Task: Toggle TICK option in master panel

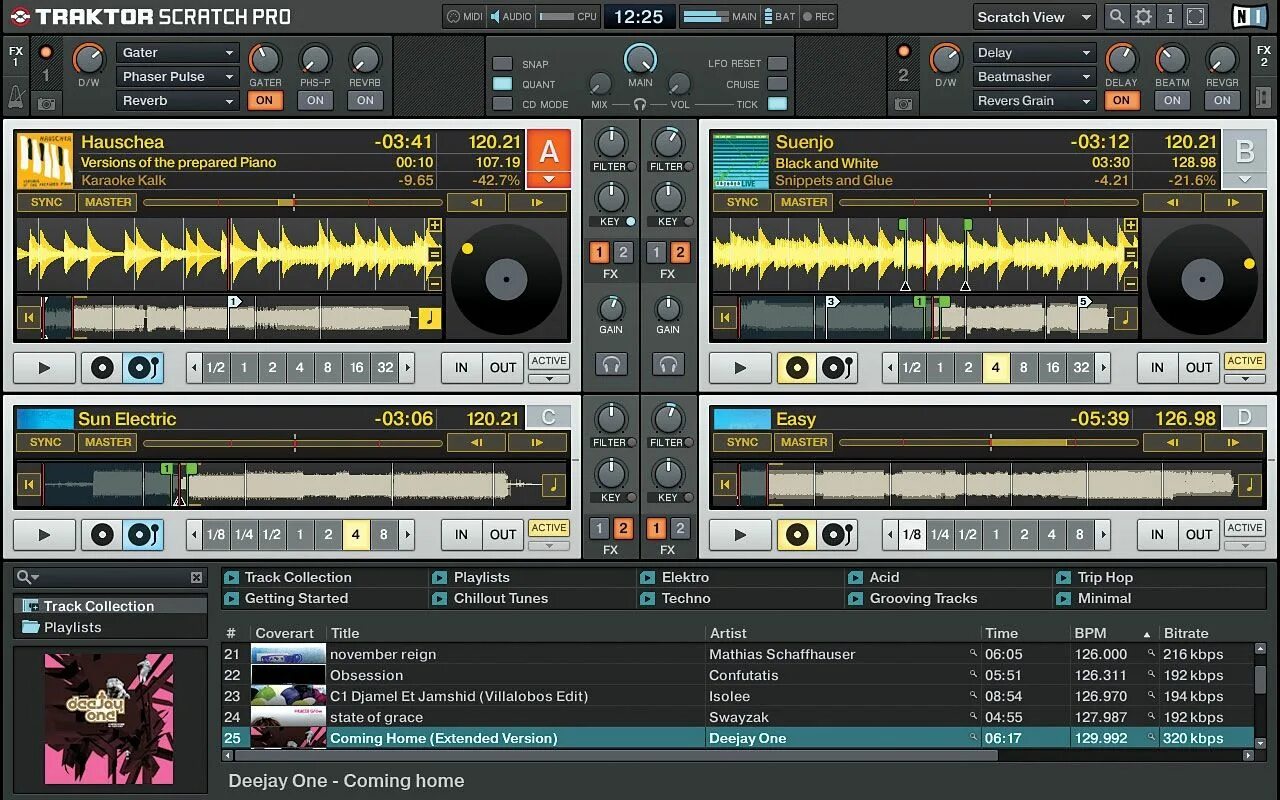Action: (777, 104)
